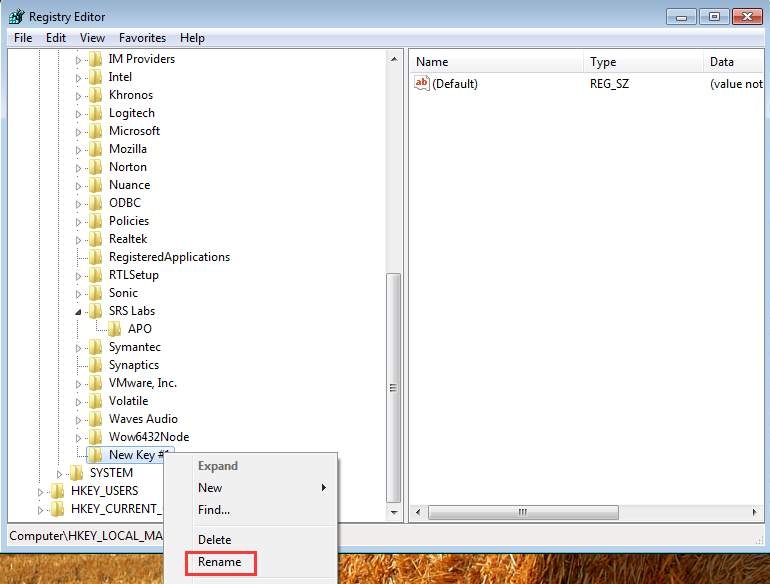Expand the Microsoft key
This screenshot has width=770, height=584.
(x=79, y=131)
